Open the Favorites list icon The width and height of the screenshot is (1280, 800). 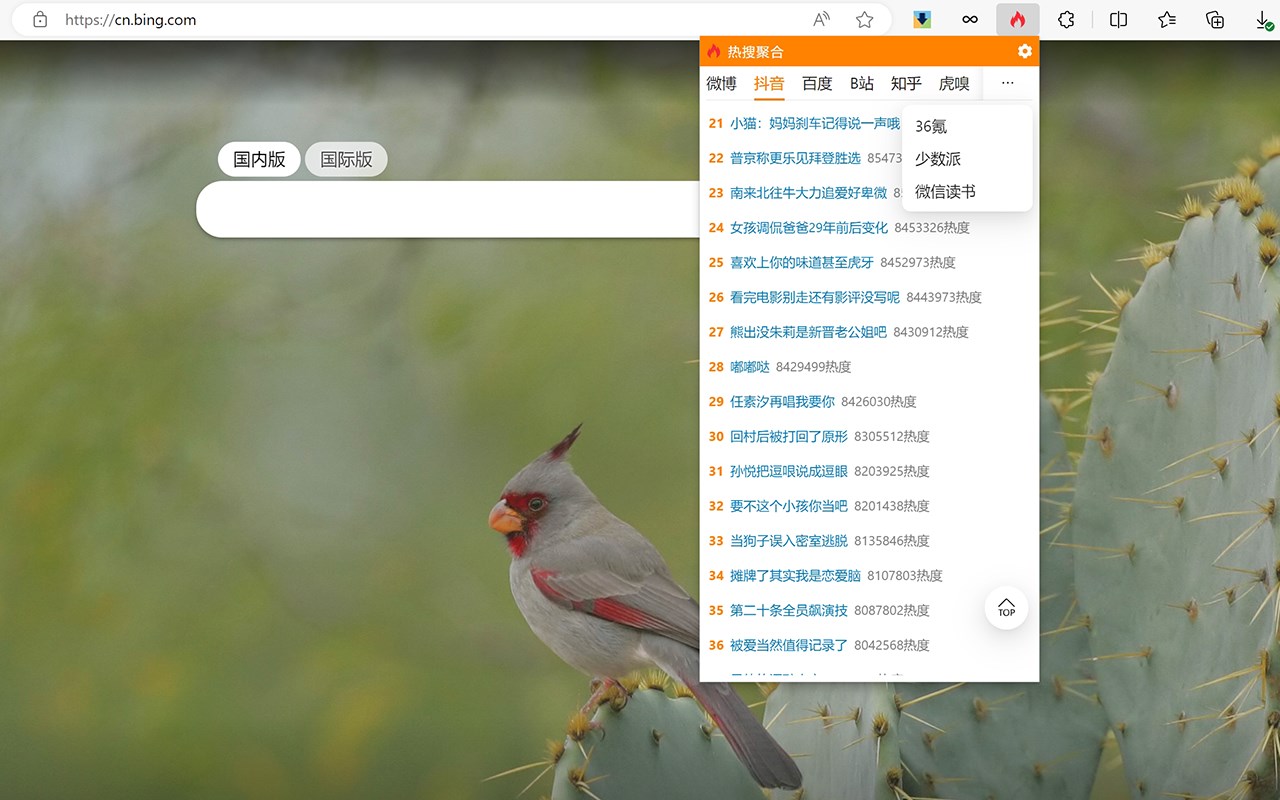(1167, 20)
